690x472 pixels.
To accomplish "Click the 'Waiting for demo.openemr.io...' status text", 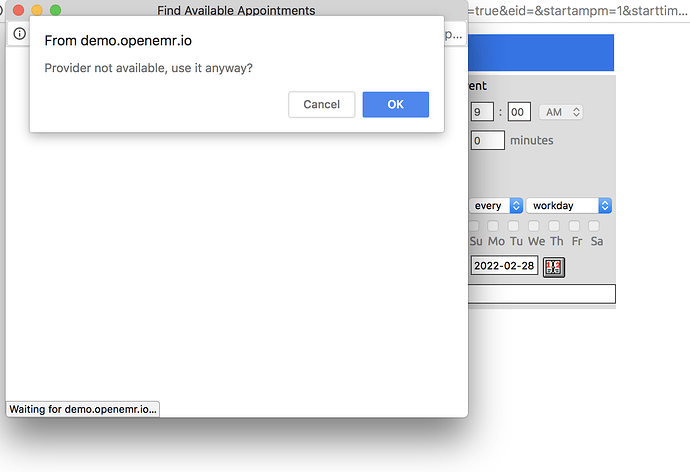I will 83,409.
